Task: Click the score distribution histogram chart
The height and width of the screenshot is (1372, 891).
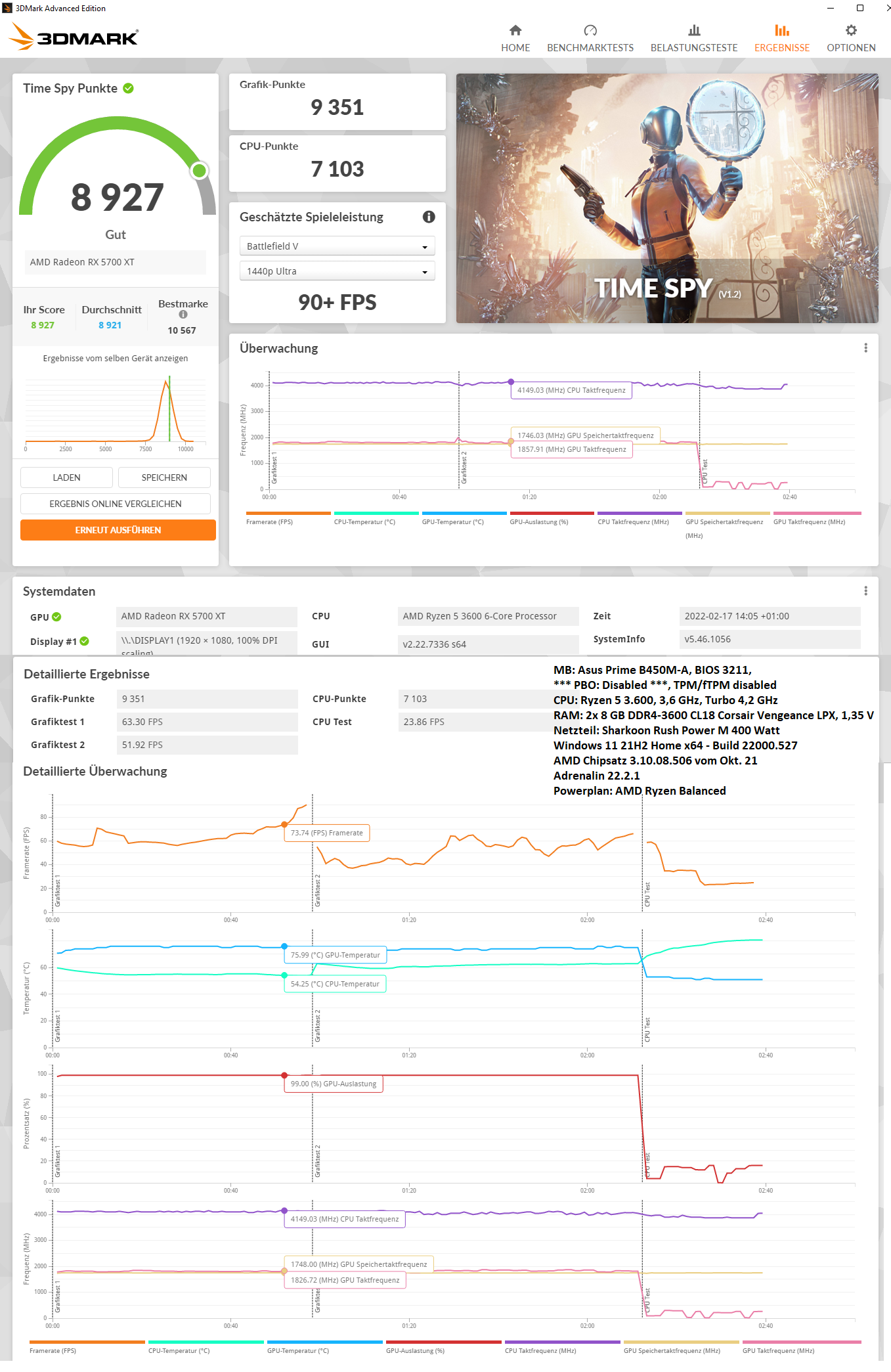Action: pyautogui.click(x=116, y=412)
